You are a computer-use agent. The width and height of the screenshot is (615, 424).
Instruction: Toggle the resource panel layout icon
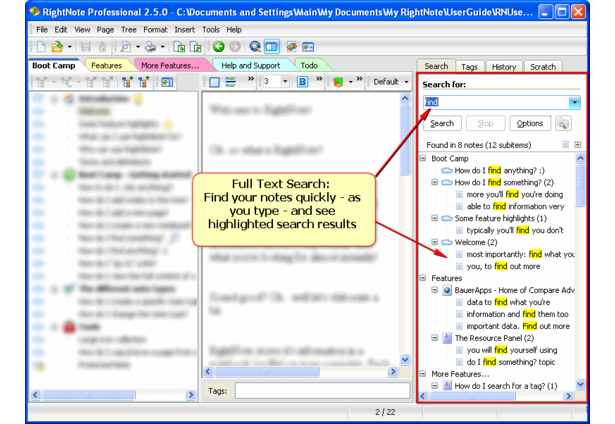click(271, 47)
